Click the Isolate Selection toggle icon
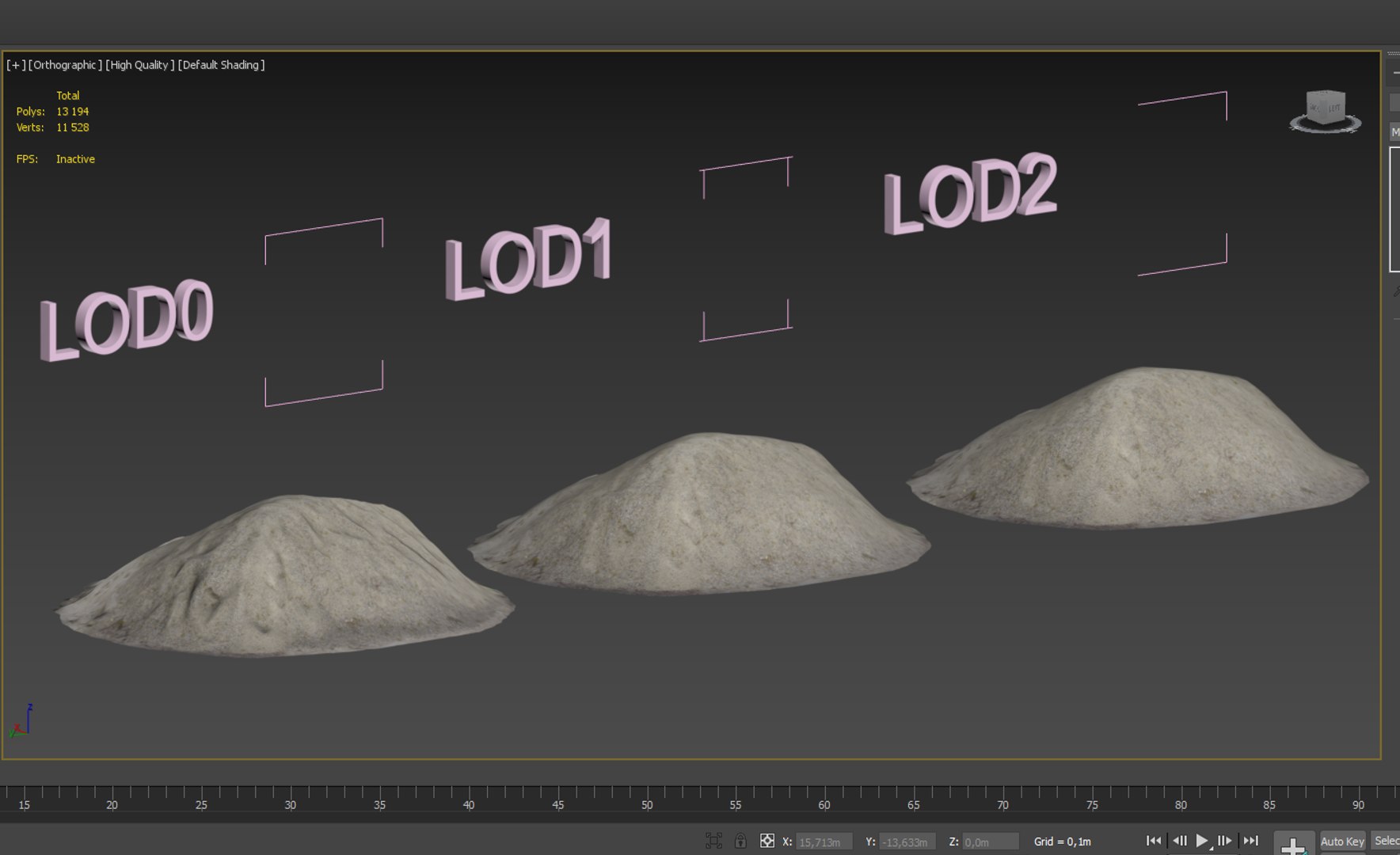The height and width of the screenshot is (855, 1400). 713,841
